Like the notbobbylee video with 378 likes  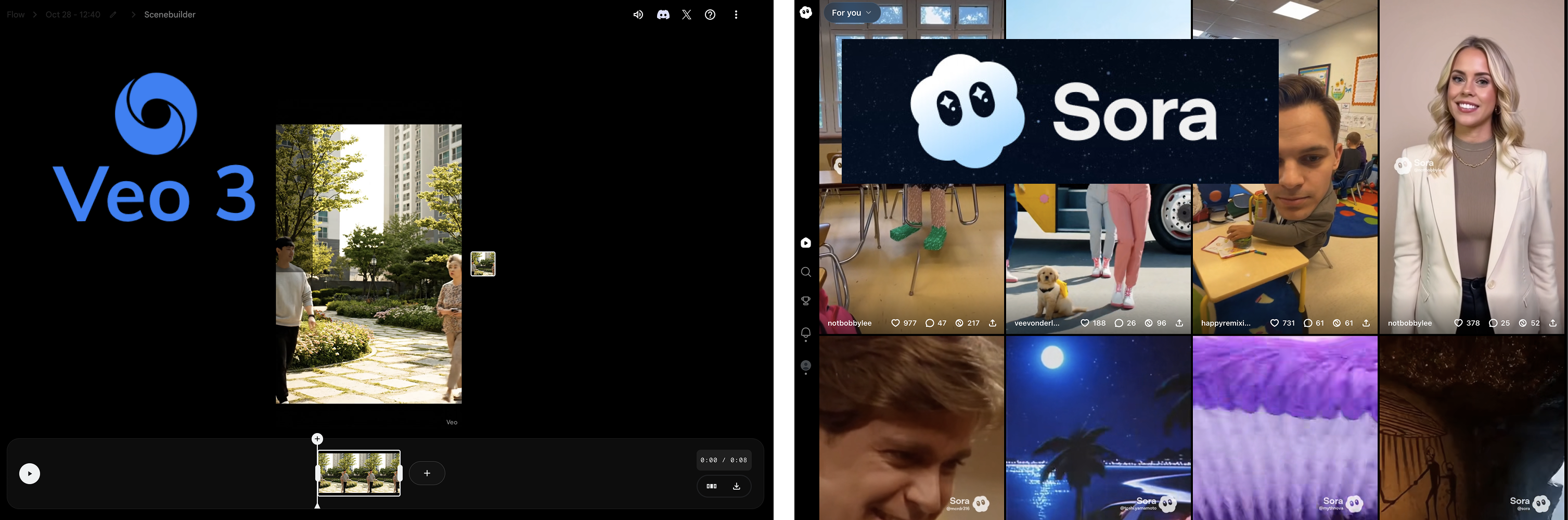1458,323
